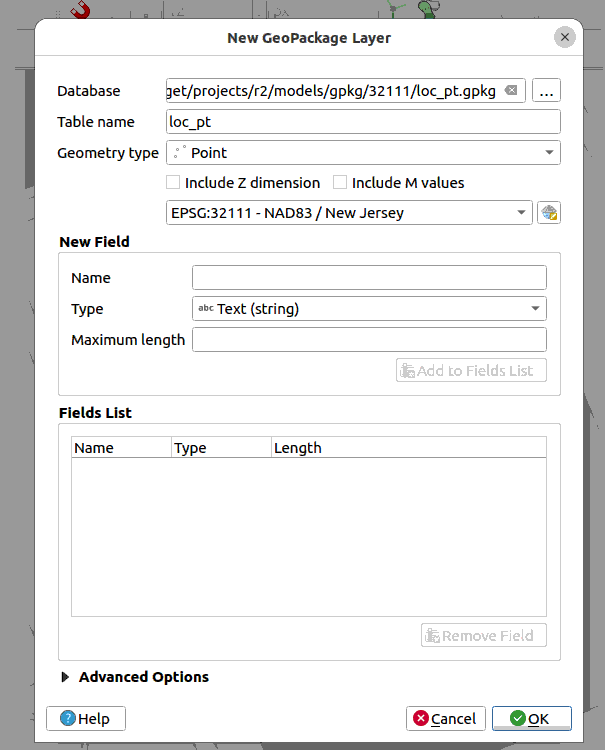This screenshot has width=605, height=750.
Task: Cancel the new layer dialog
Action: point(446,719)
